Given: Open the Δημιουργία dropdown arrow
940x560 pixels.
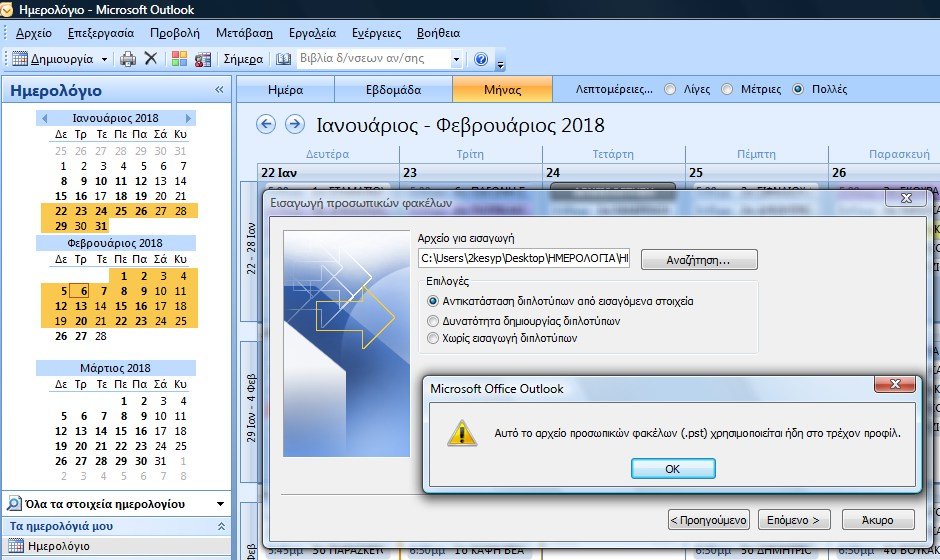Looking at the screenshot, I should (x=104, y=59).
